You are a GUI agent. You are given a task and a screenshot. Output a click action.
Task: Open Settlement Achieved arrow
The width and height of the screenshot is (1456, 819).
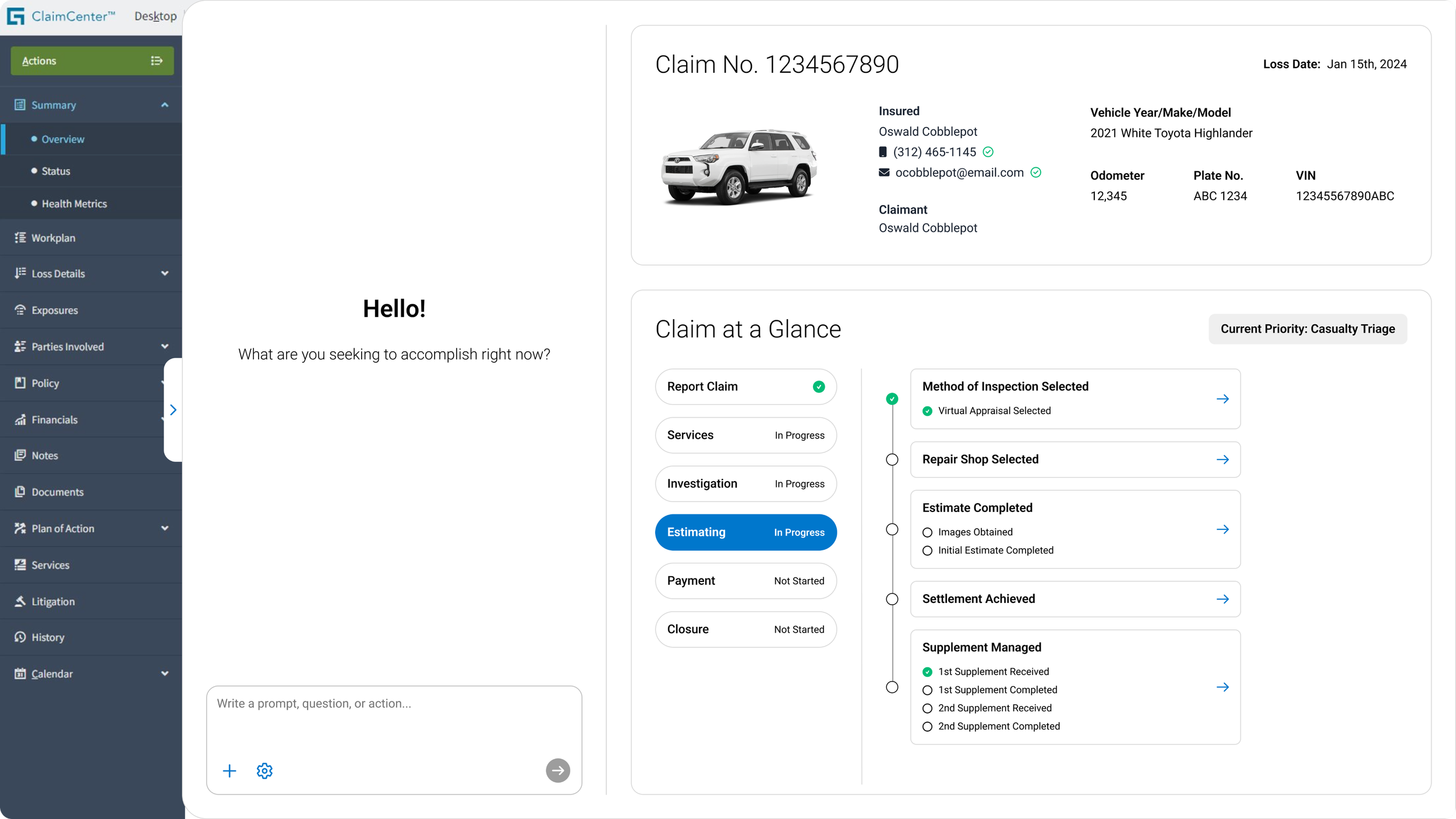[x=1222, y=599]
